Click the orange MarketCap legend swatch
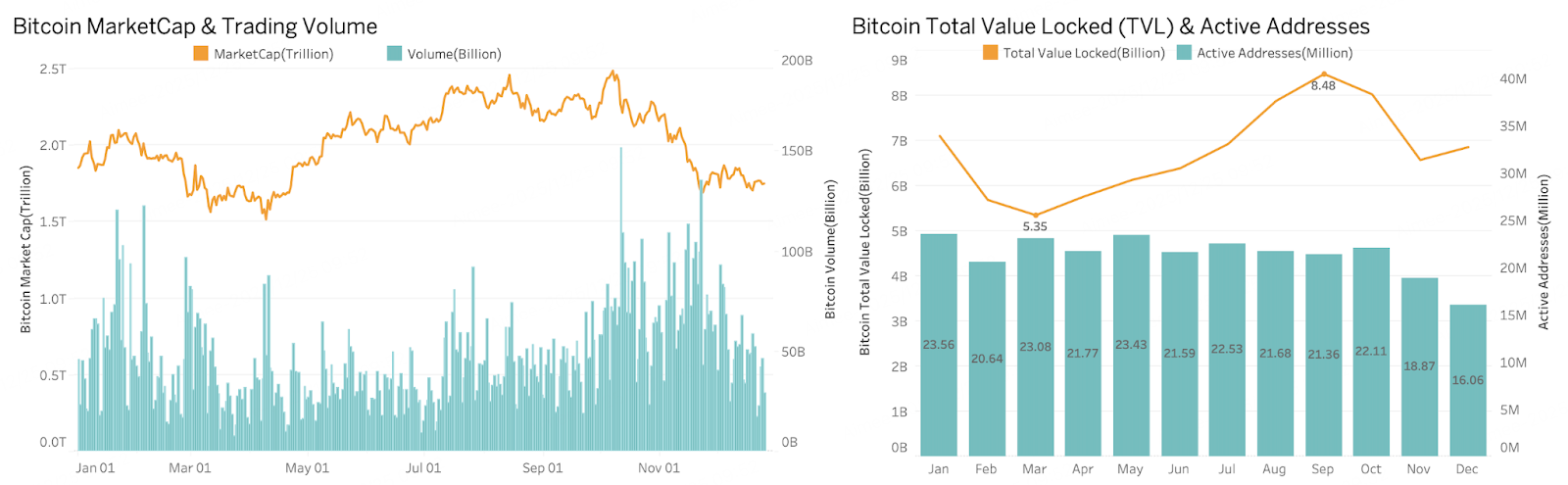 click(x=201, y=54)
